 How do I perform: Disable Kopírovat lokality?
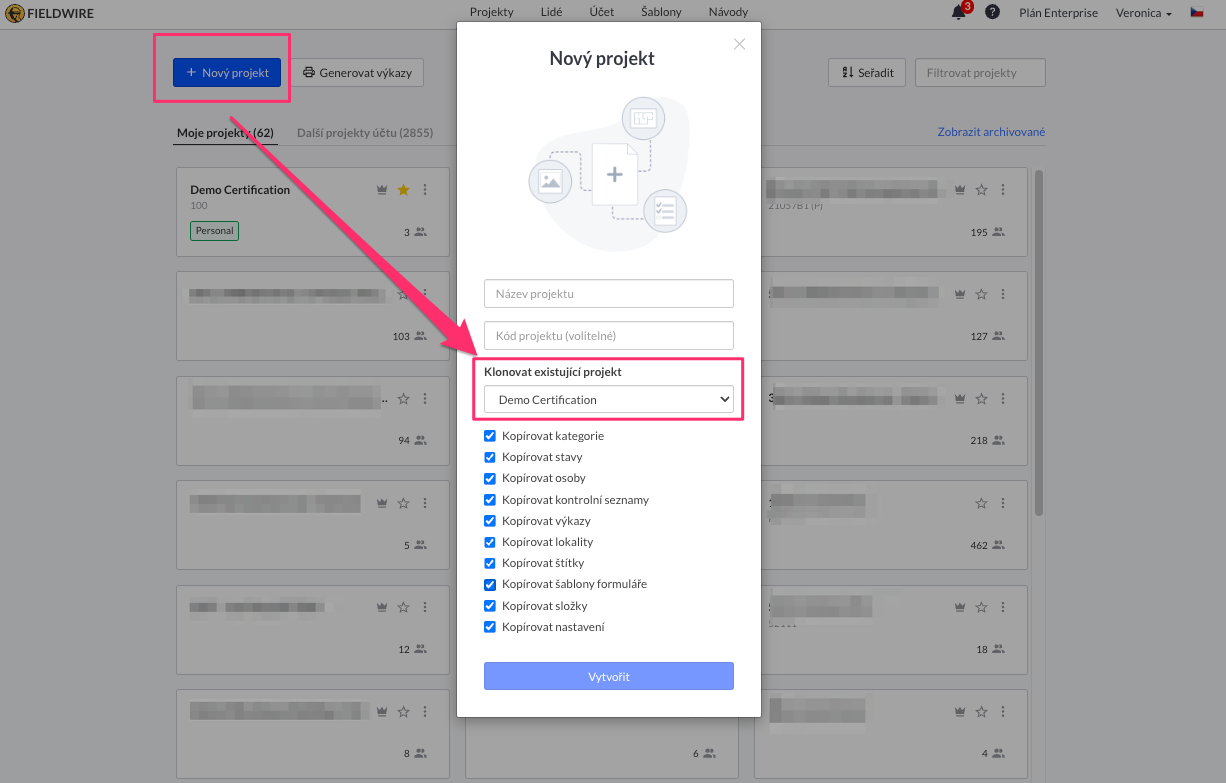490,542
